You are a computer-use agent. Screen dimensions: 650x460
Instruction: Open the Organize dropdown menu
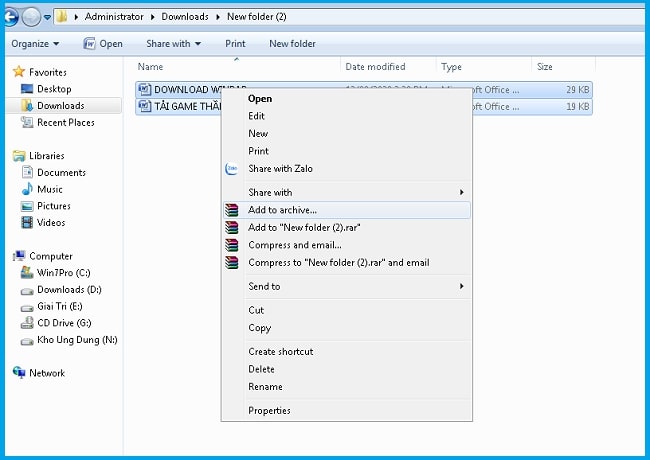click(x=34, y=44)
